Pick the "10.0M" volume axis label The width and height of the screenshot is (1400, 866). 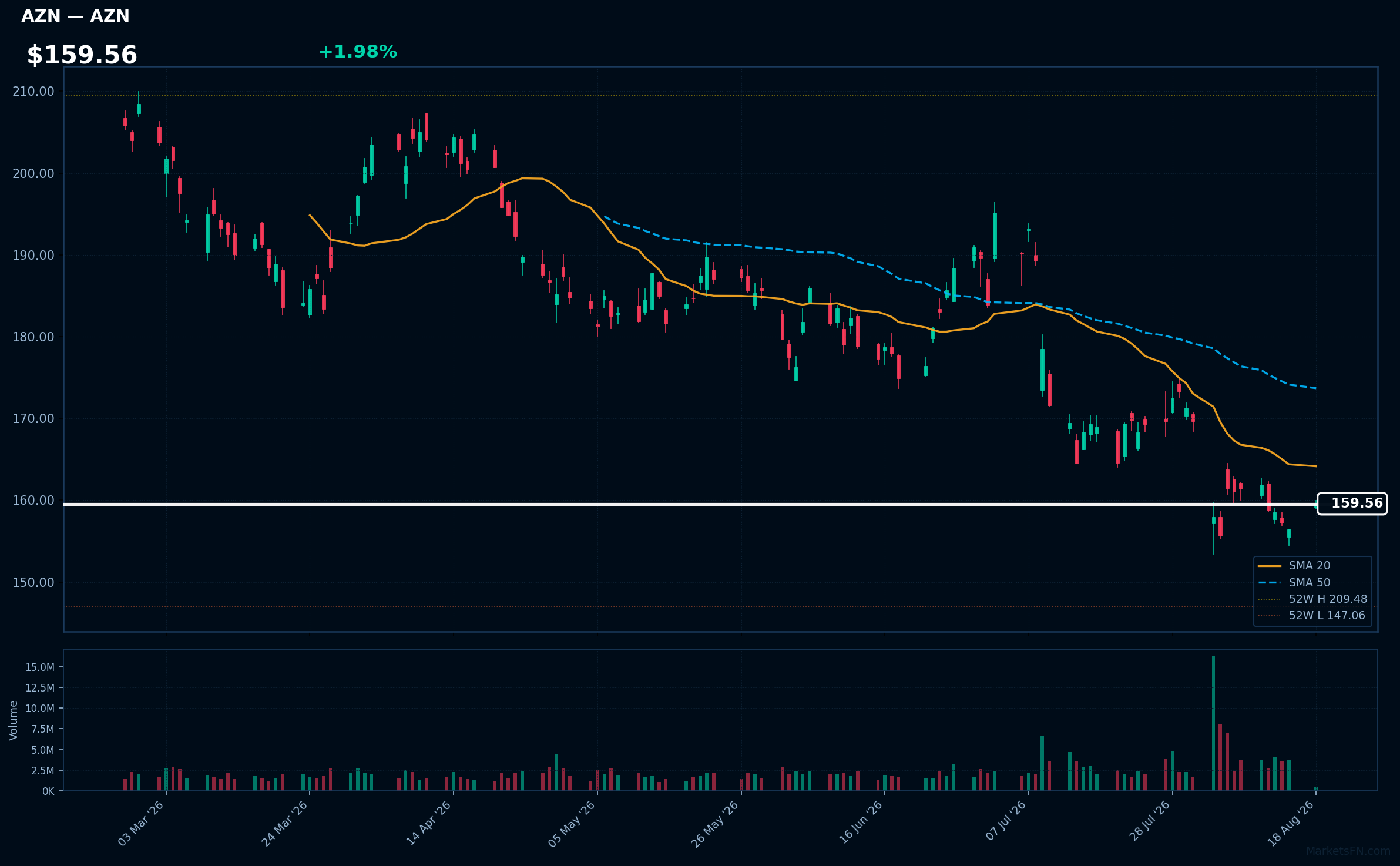pyautogui.click(x=40, y=709)
